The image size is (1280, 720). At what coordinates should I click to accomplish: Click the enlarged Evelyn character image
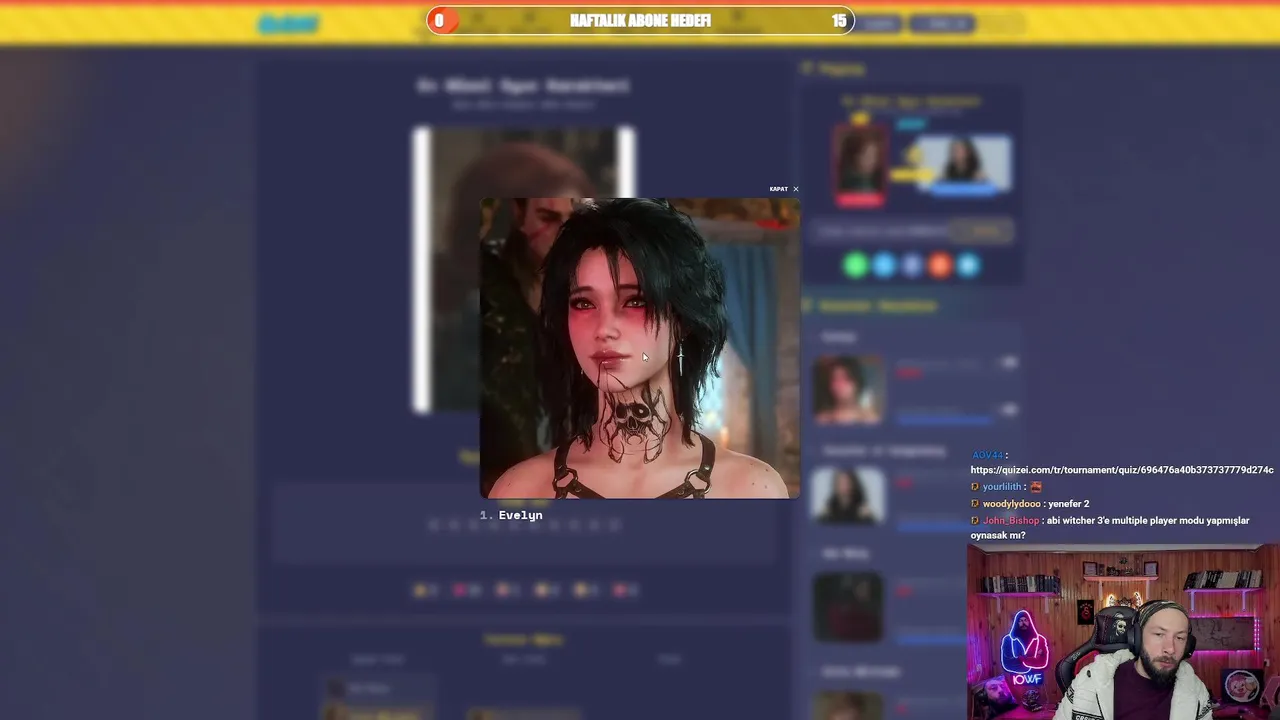coord(640,348)
